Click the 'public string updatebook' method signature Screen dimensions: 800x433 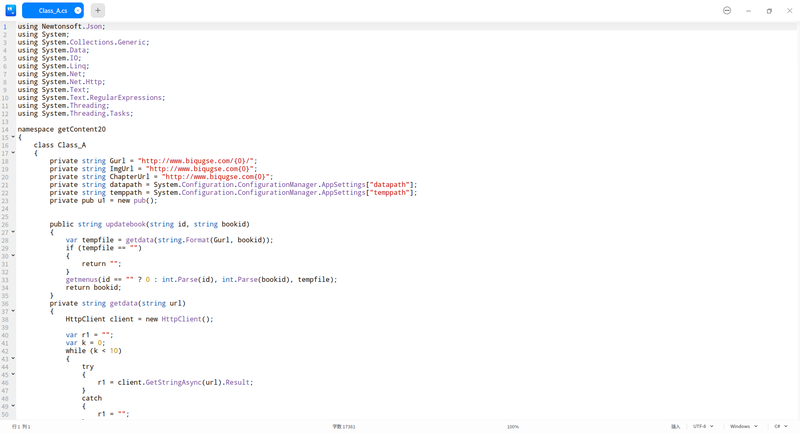click(x=149, y=224)
